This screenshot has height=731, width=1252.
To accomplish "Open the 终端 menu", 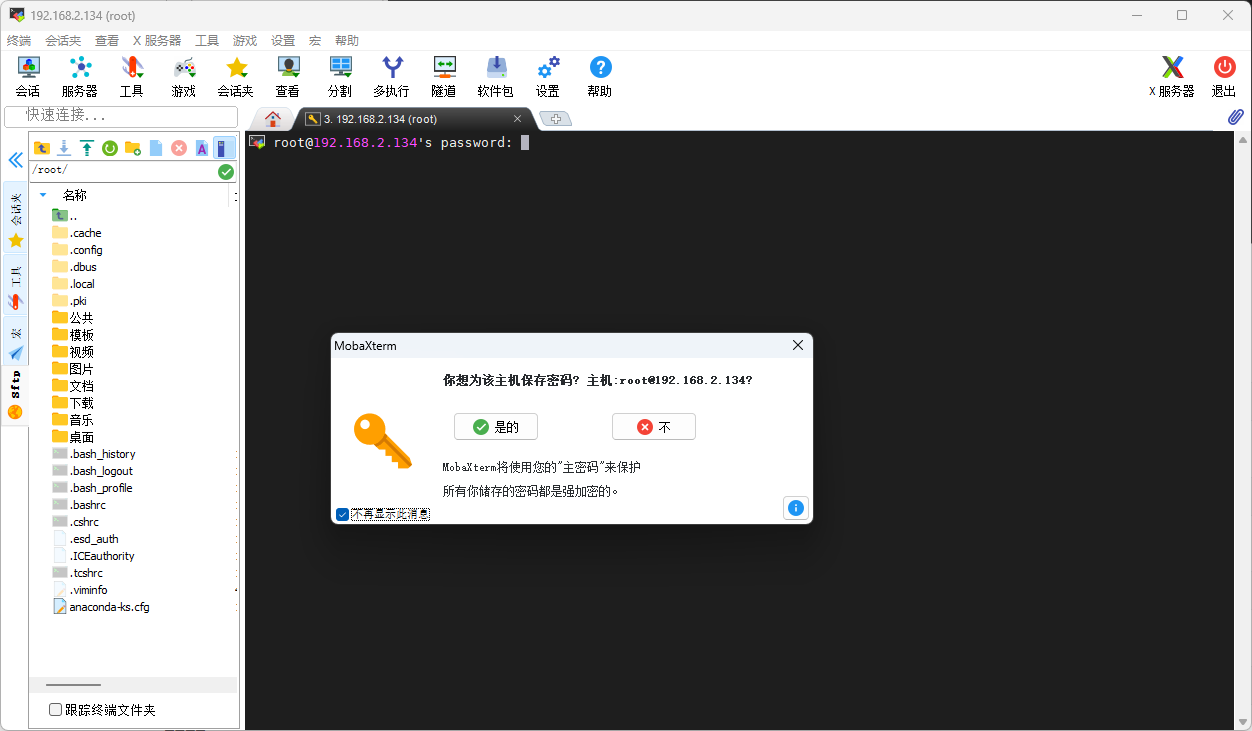I will pos(19,41).
